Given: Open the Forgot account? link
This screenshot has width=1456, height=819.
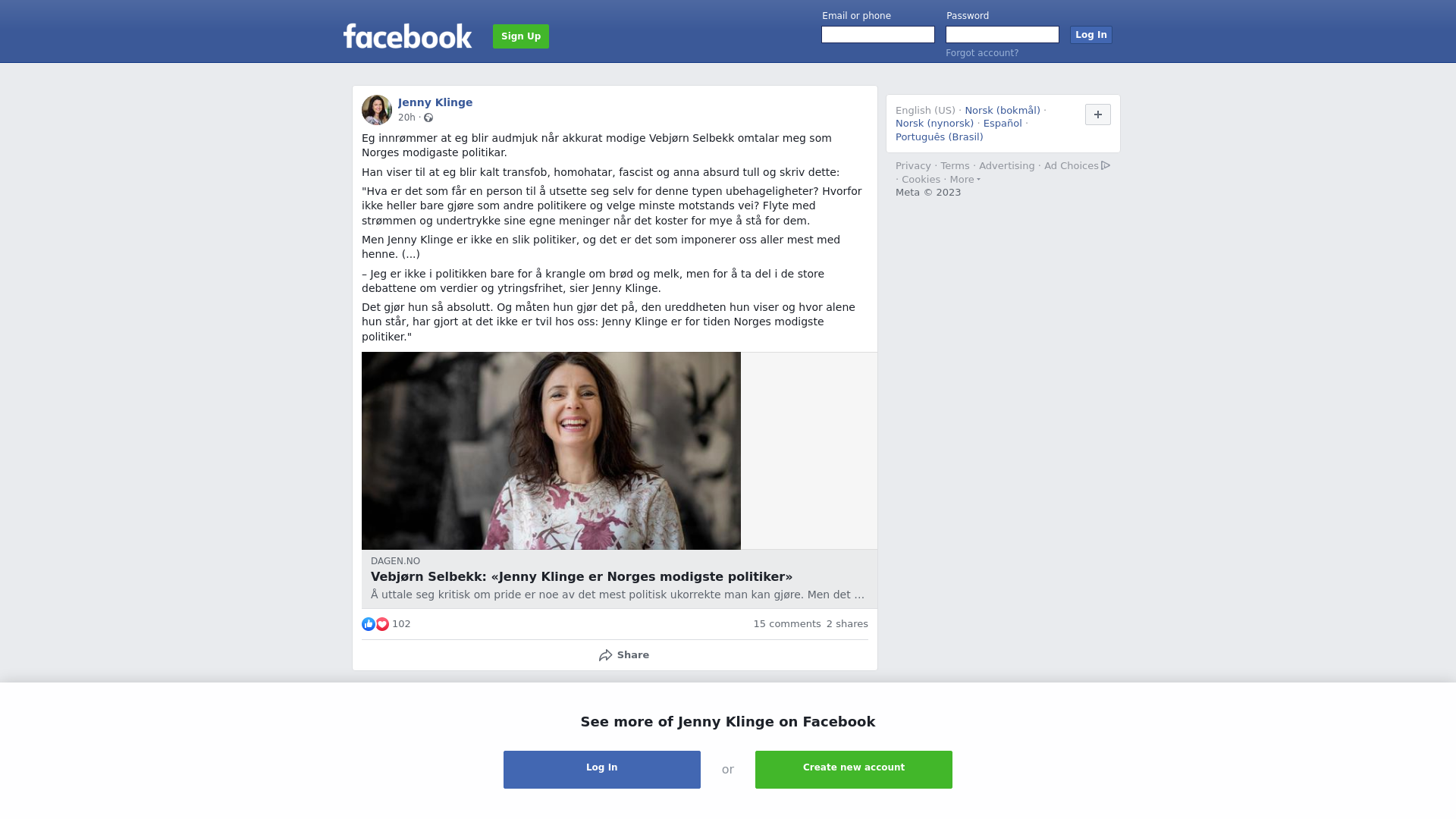Looking at the screenshot, I should pyautogui.click(x=982, y=53).
